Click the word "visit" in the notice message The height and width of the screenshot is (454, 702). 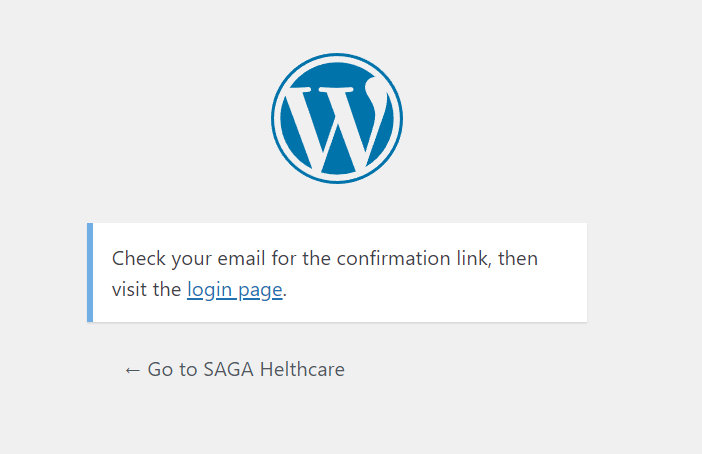coord(128,290)
